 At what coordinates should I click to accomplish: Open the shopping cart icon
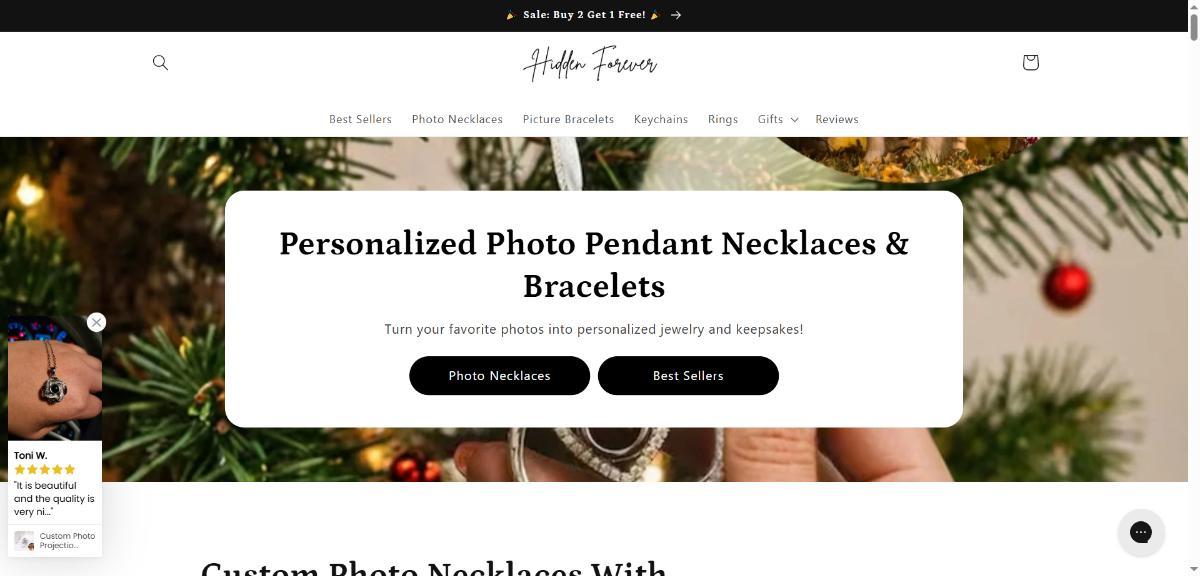(x=1030, y=62)
